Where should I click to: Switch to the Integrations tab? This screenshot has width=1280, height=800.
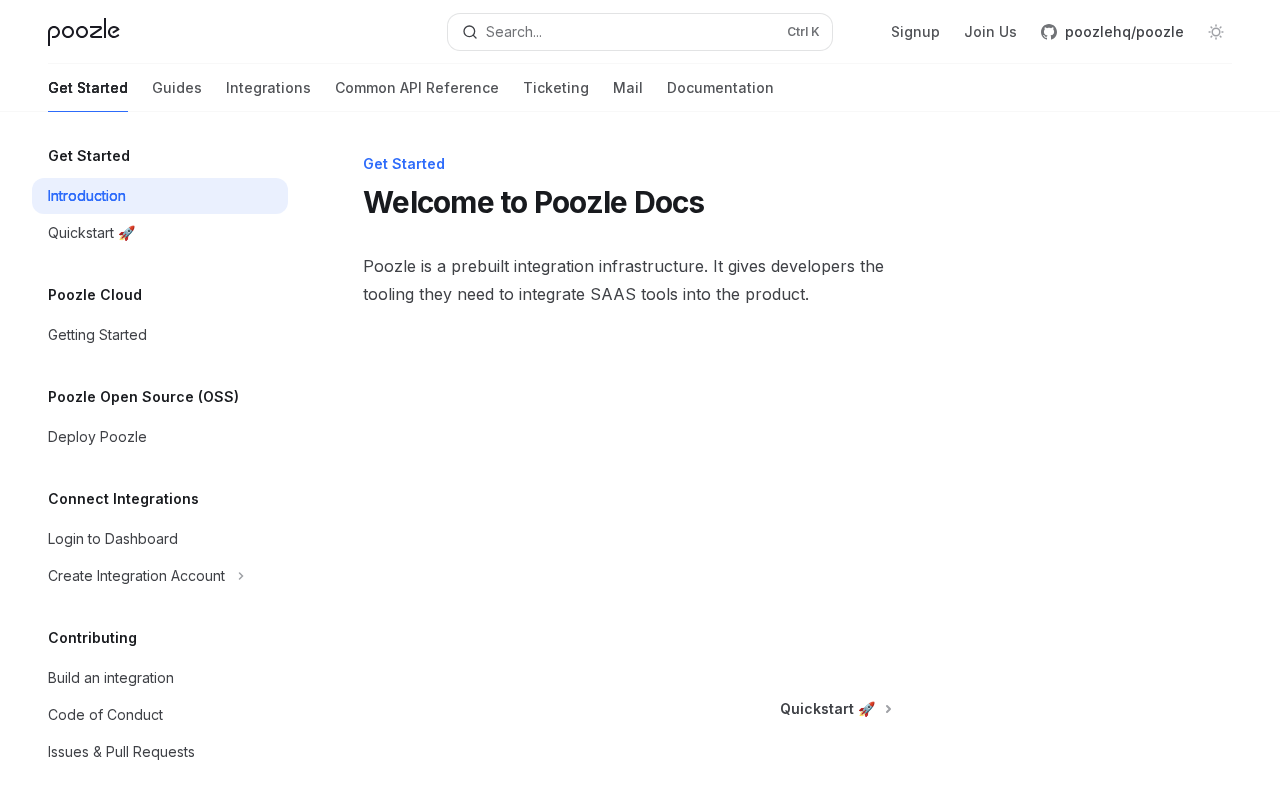(x=268, y=88)
